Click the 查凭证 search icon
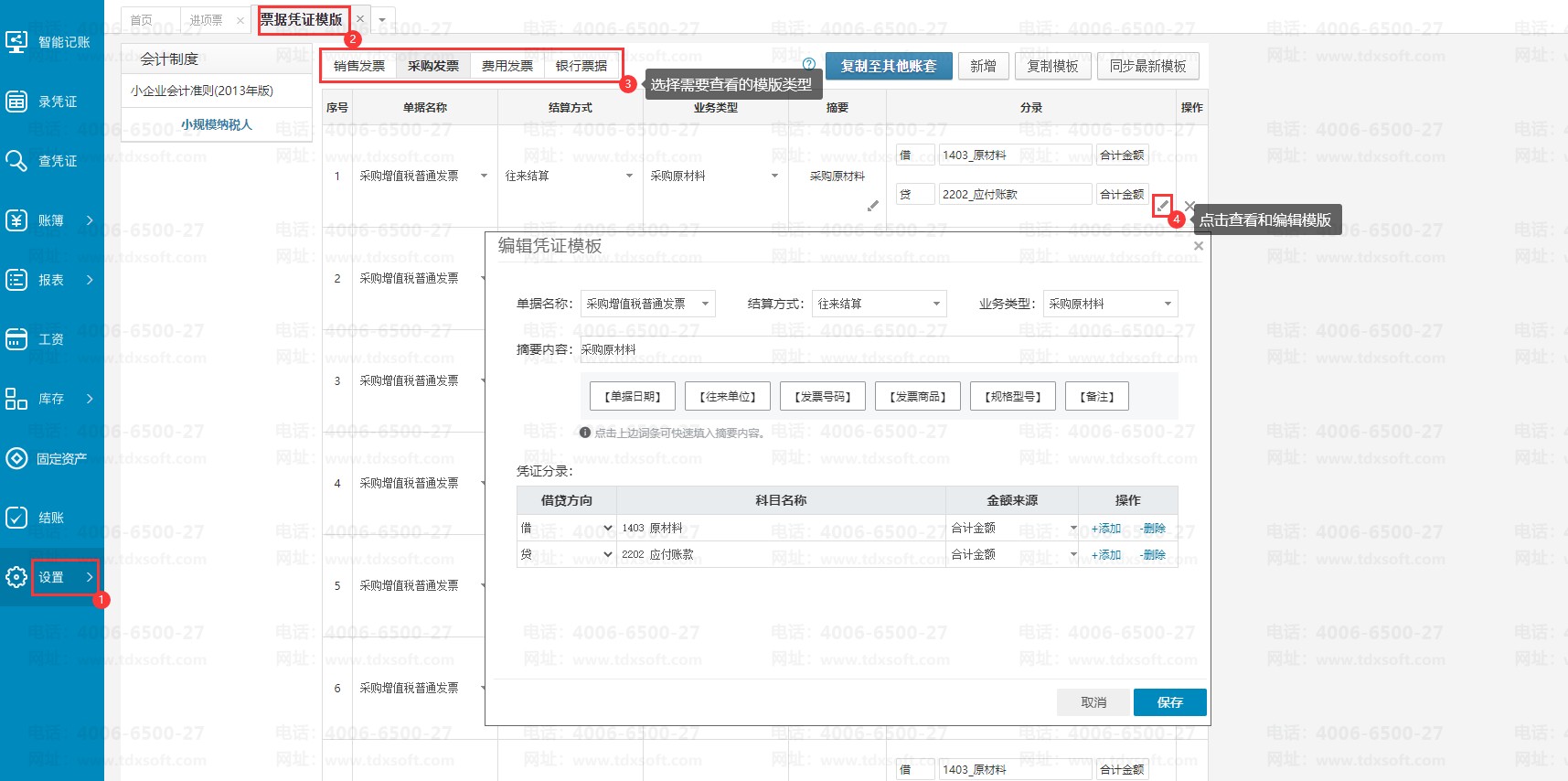Viewport: 1568px width, 781px height. (x=16, y=161)
